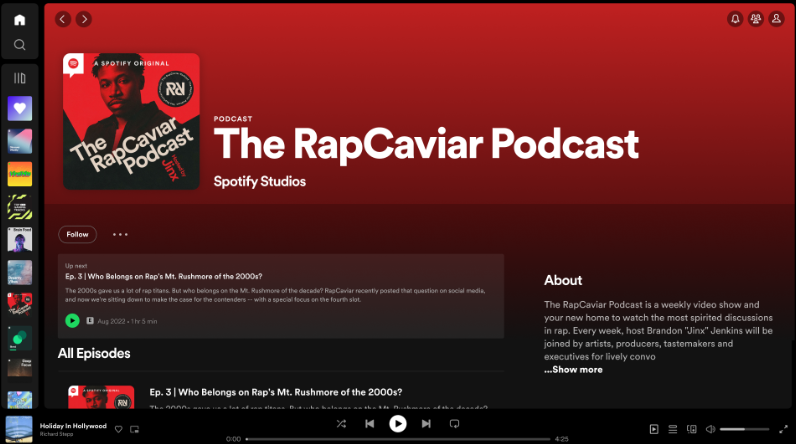Seek along the song progress bar
This screenshot has width=796, height=444.
[398, 439]
